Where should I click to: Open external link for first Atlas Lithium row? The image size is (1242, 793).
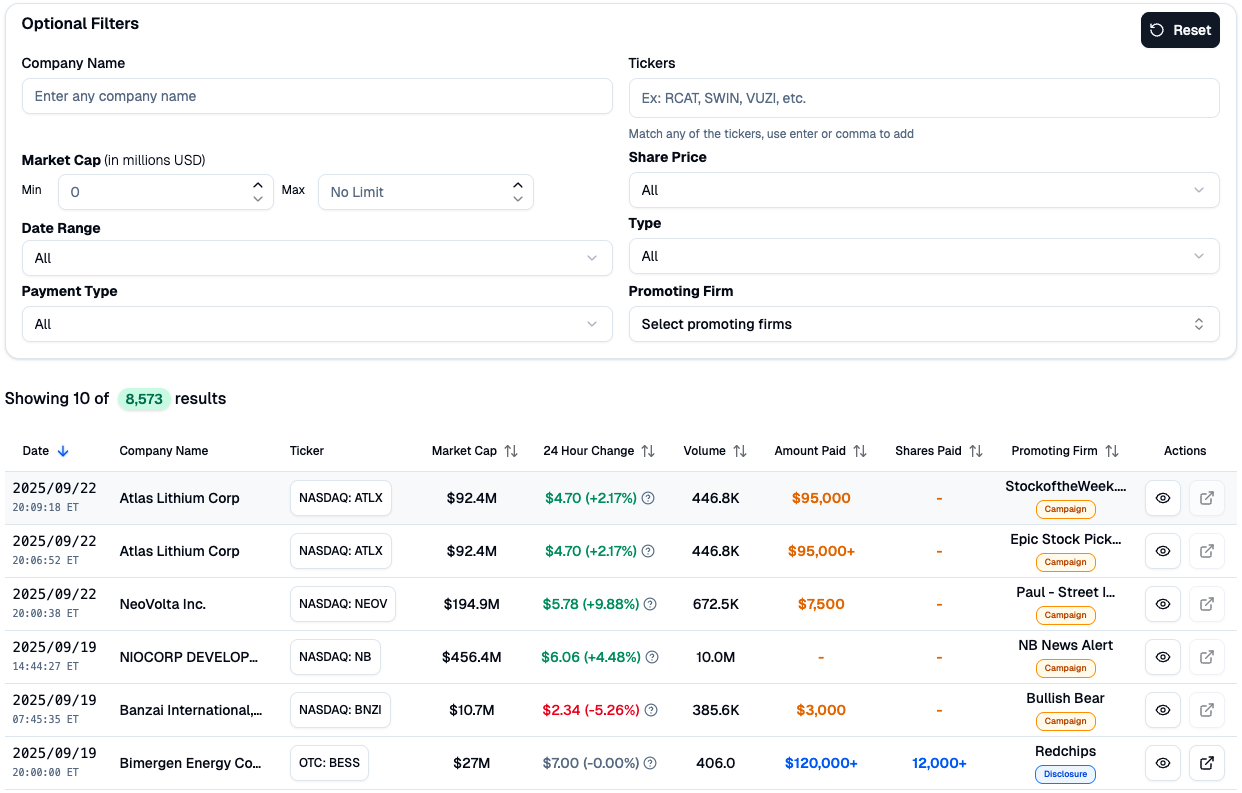click(x=1207, y=498)
